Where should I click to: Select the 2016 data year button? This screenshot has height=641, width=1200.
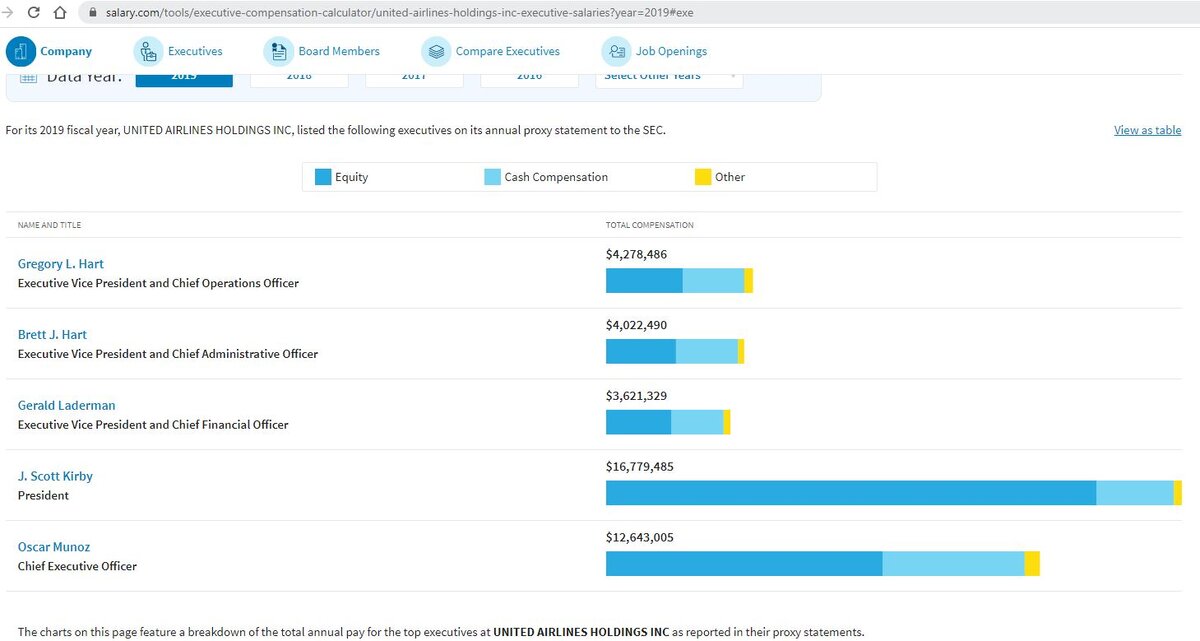(529, 80)
